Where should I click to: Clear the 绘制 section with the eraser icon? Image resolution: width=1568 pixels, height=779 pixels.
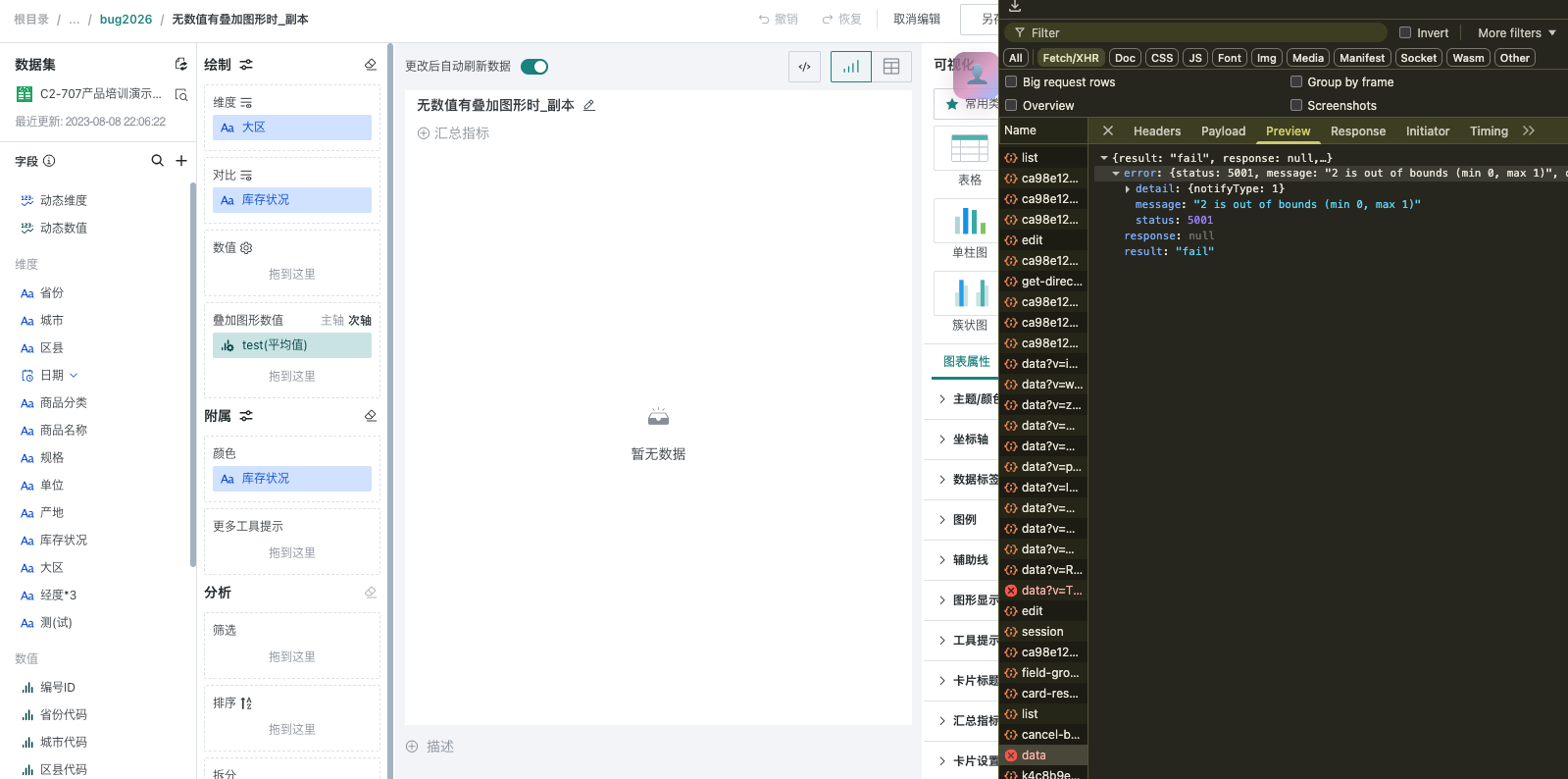click(x=371, y=64)
